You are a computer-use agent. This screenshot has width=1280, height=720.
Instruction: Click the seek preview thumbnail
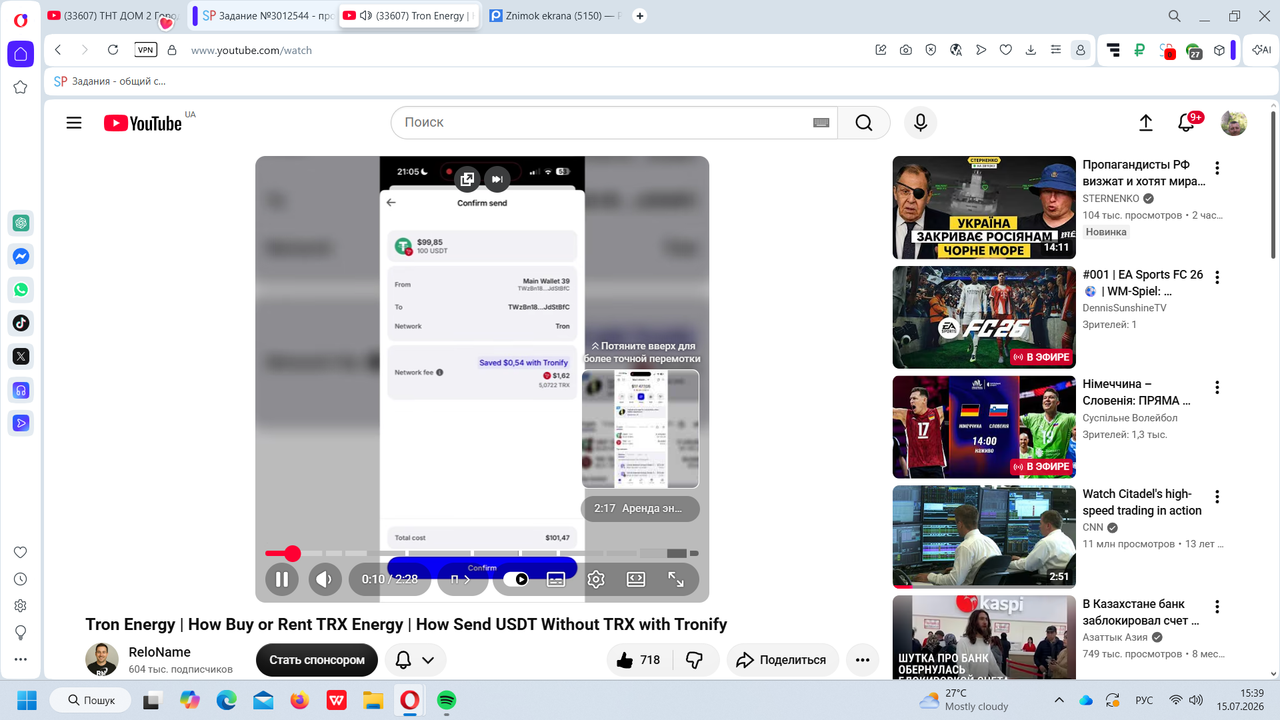[640, 429]
